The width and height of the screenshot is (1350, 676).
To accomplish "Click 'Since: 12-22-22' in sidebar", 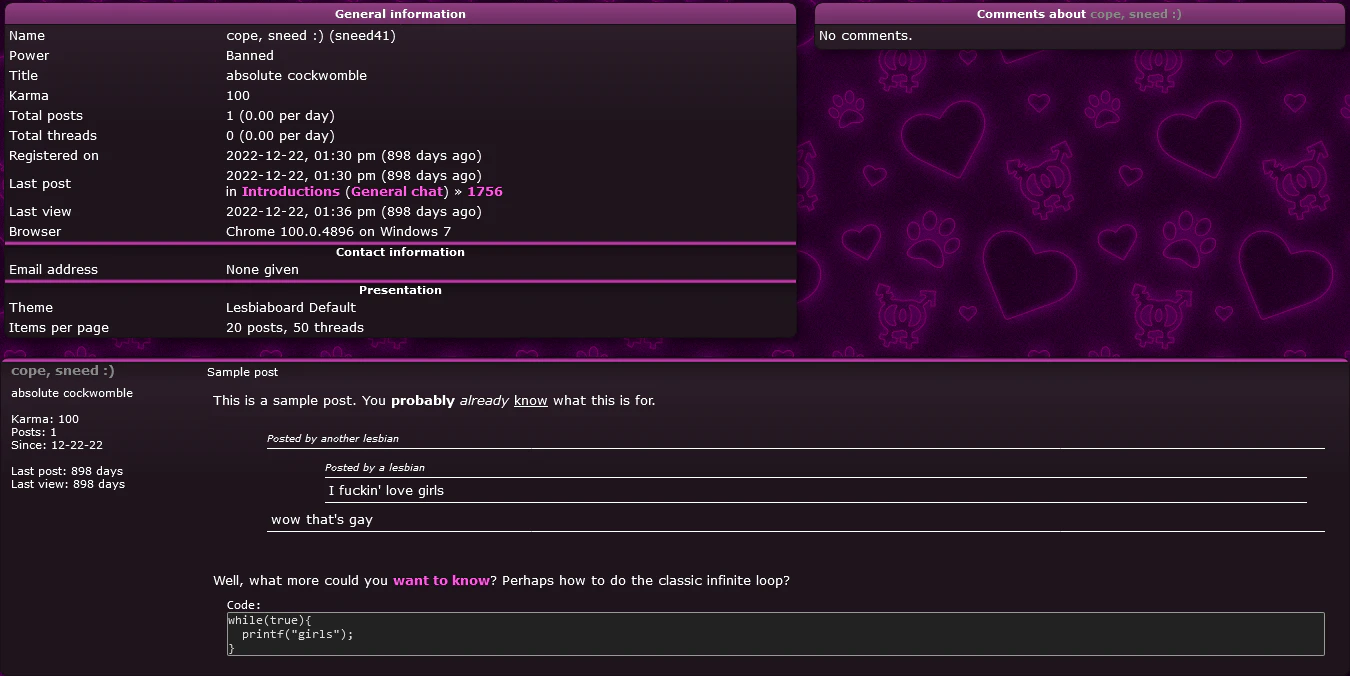I will [57, 445].
